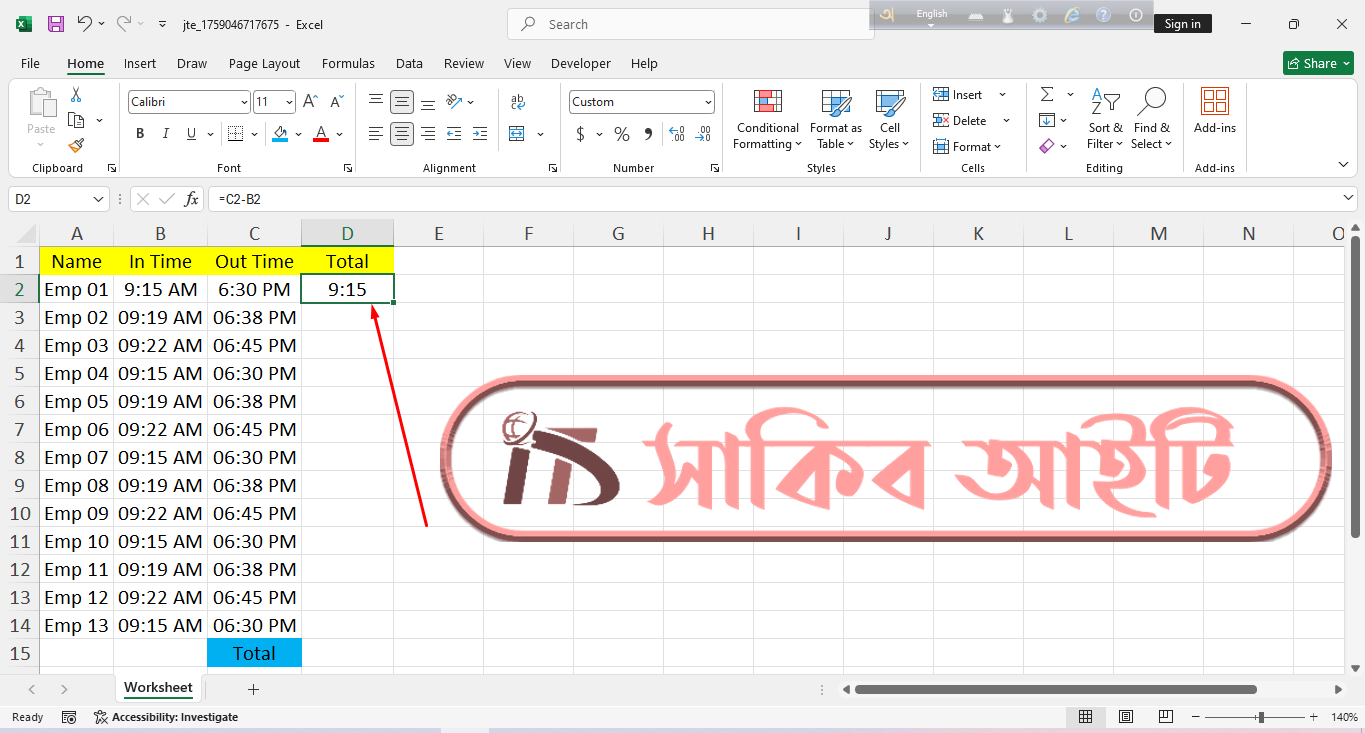Image resolution: width=1365 pixels, height=733 pixels.
Task: Expand the Name Box dropdown arrow
Action: click(98, 199)
